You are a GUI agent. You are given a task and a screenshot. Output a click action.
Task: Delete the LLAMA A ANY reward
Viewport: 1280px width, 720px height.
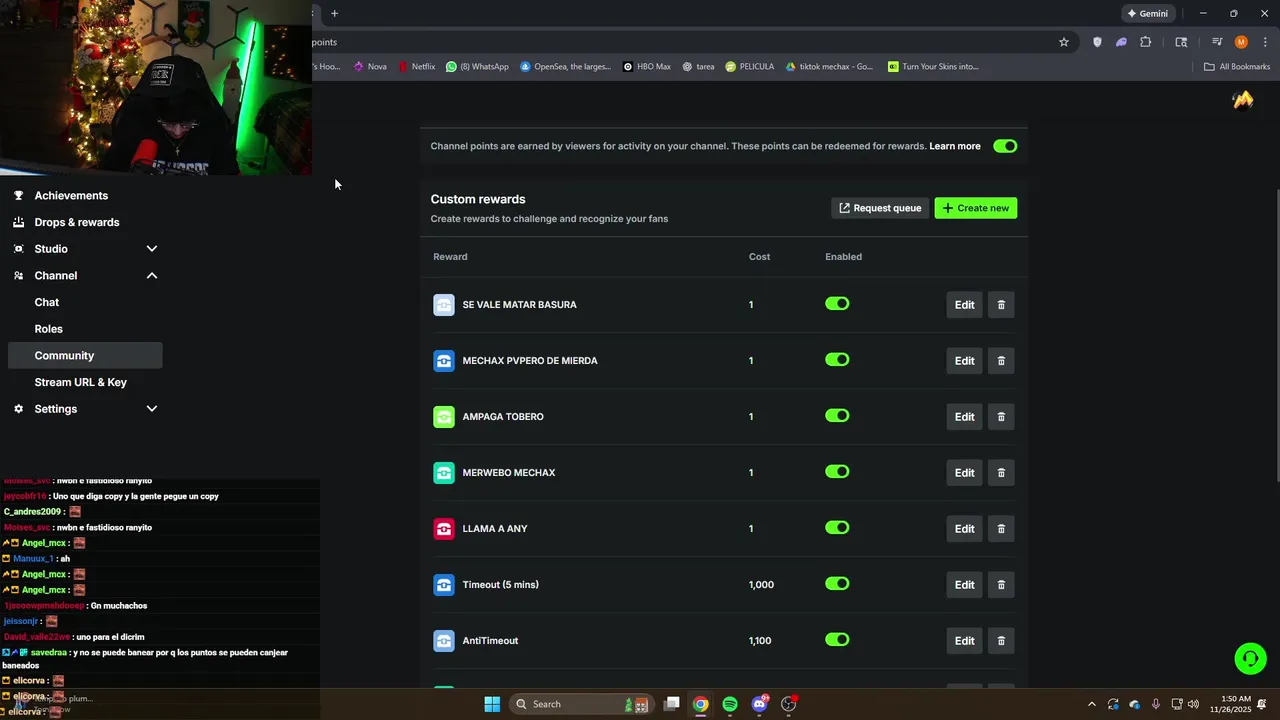tap(1001, 529)
